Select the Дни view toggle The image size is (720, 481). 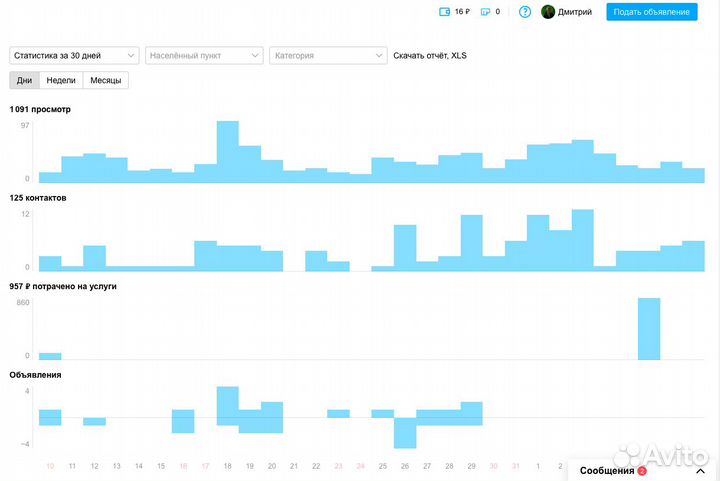(x=25, y=81)
